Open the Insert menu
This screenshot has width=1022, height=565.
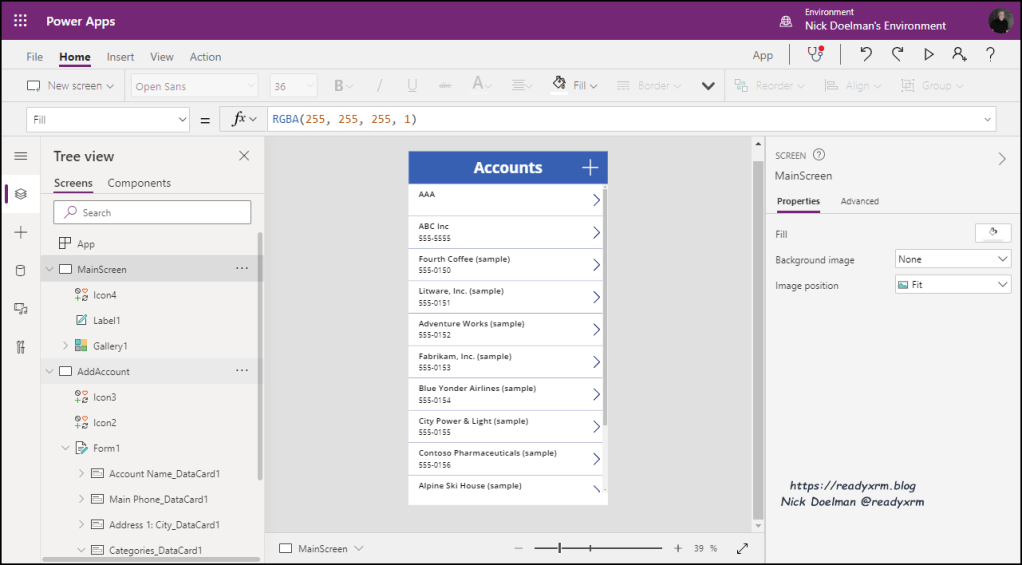pos(120,57)
